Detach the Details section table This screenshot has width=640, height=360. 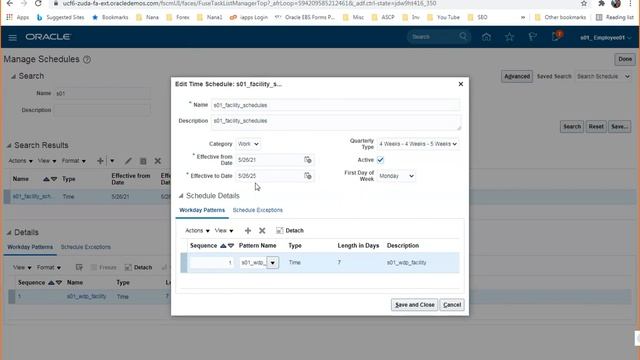(138, 267)
